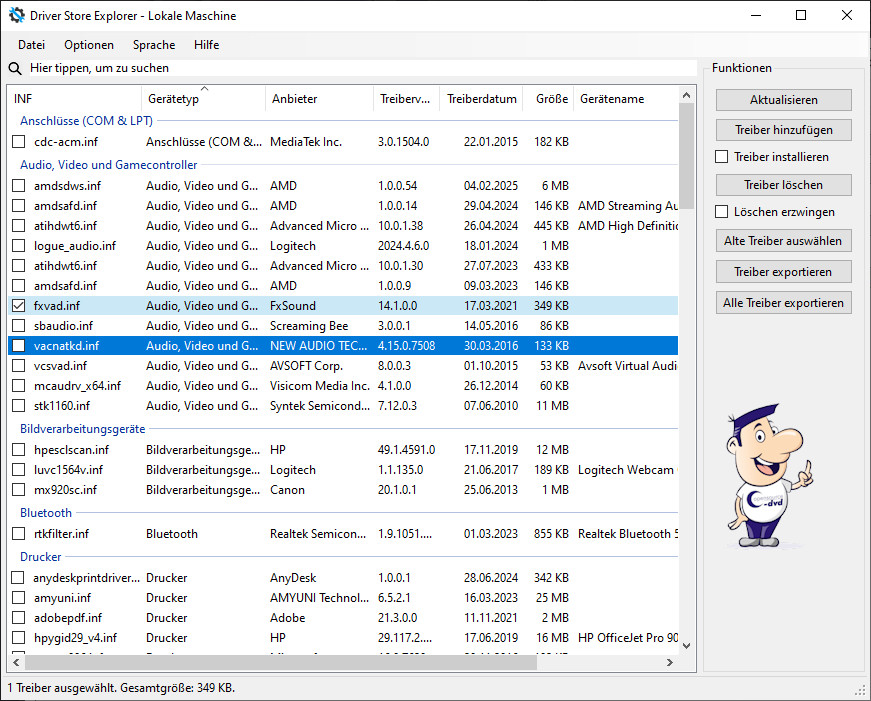Collapse the 'Audio, Video und Gamecontroller' group
Image resolution: width=871 pixels, height=701 pixels.
(x=109, y=165)
